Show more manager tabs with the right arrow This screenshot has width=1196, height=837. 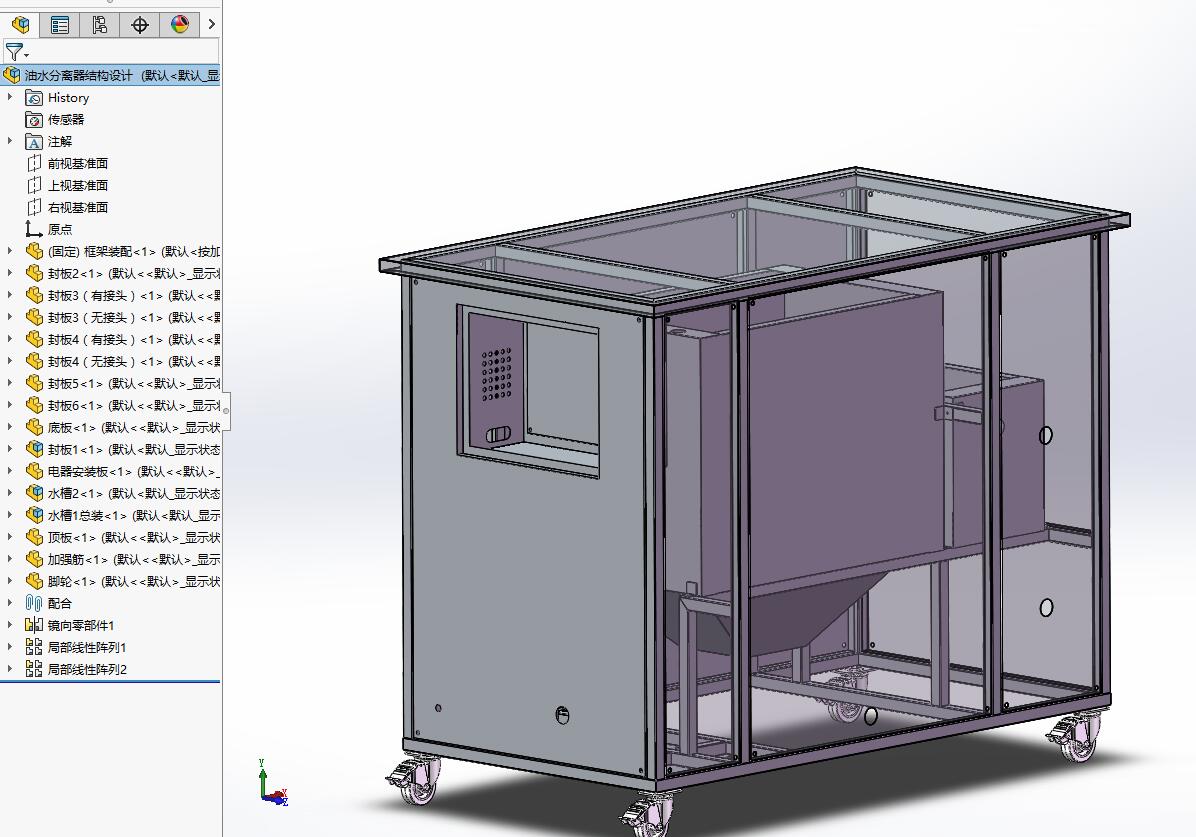211,25
